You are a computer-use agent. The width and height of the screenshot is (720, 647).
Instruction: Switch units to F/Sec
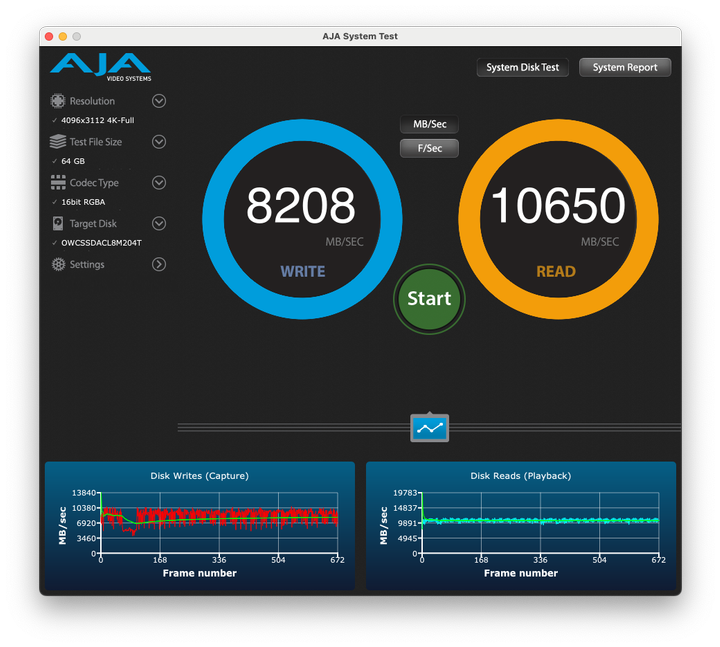[x=429, y=148]
